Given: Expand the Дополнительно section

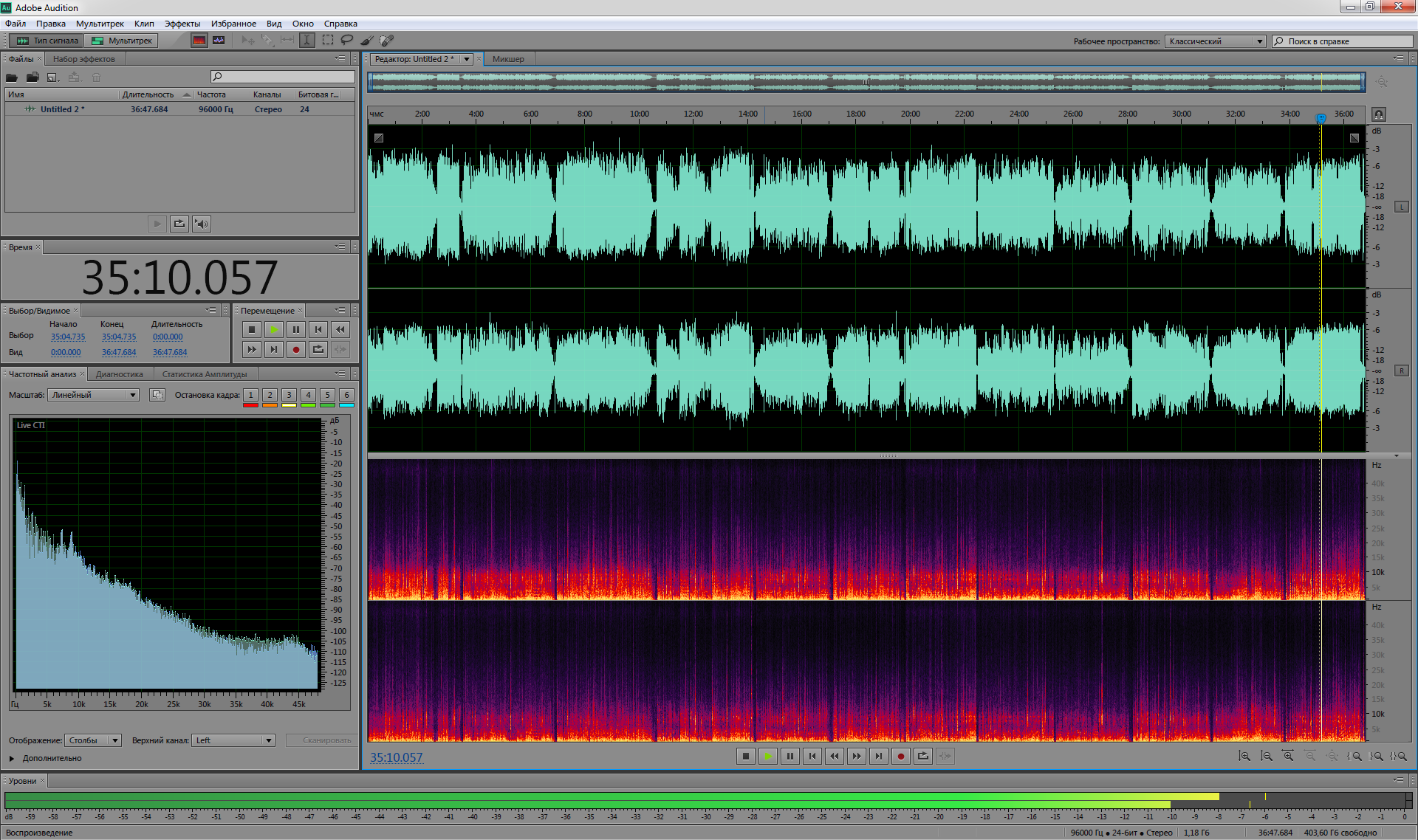Looking at the screenshot, I should click(x=13, y=758).
